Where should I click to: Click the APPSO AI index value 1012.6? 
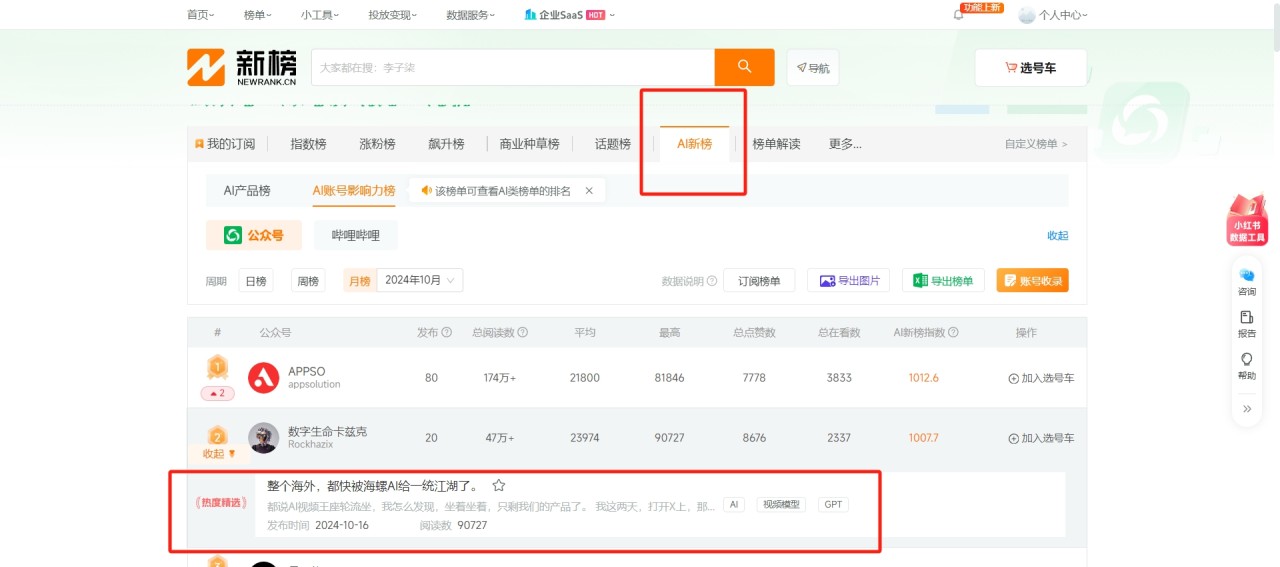(923, 378)
